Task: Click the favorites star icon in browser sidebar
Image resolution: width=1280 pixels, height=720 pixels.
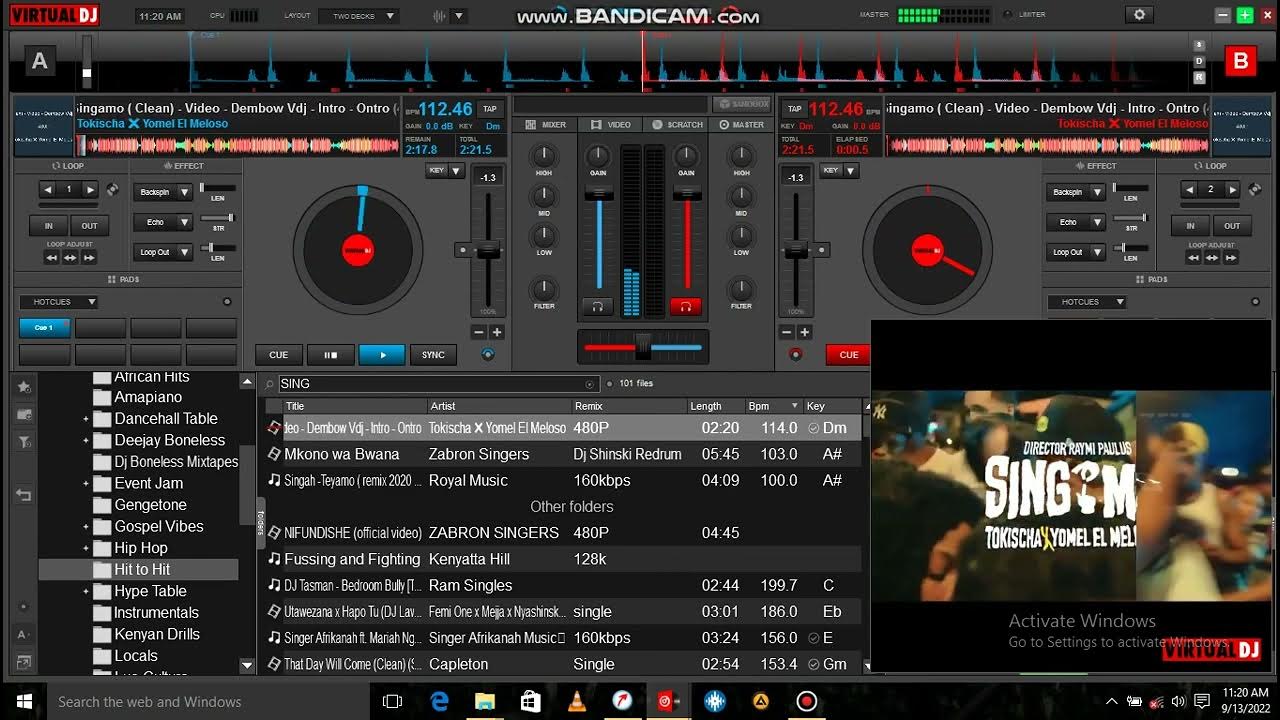Action: [x=24, y=386]
